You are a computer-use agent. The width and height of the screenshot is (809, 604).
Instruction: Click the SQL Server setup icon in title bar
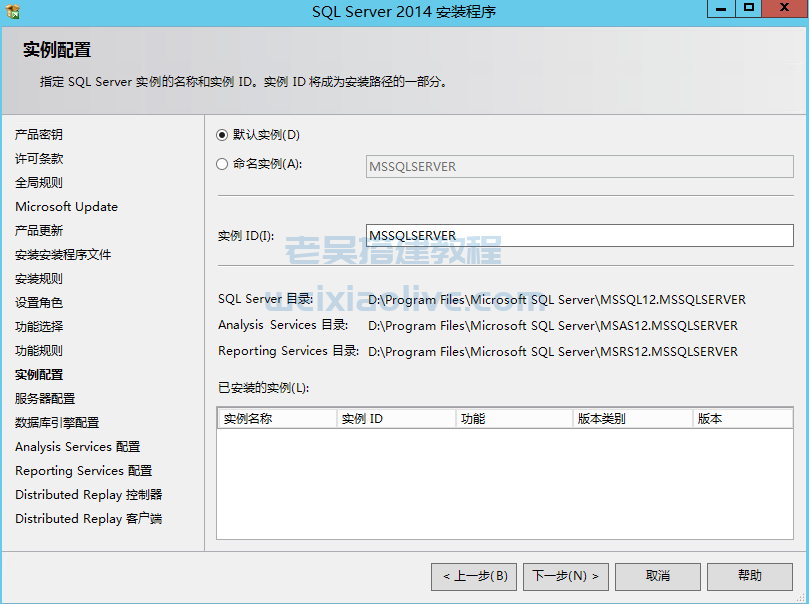point(12,11)
